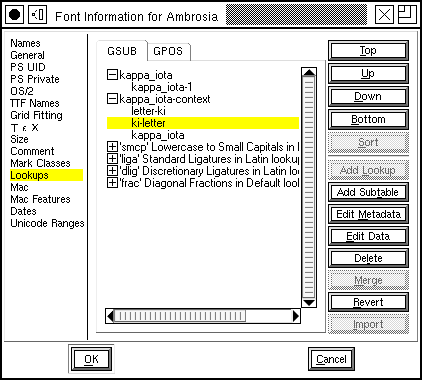Click the Revert button
The height and width of the screenshot is (380, 422).
pos(368,302)
